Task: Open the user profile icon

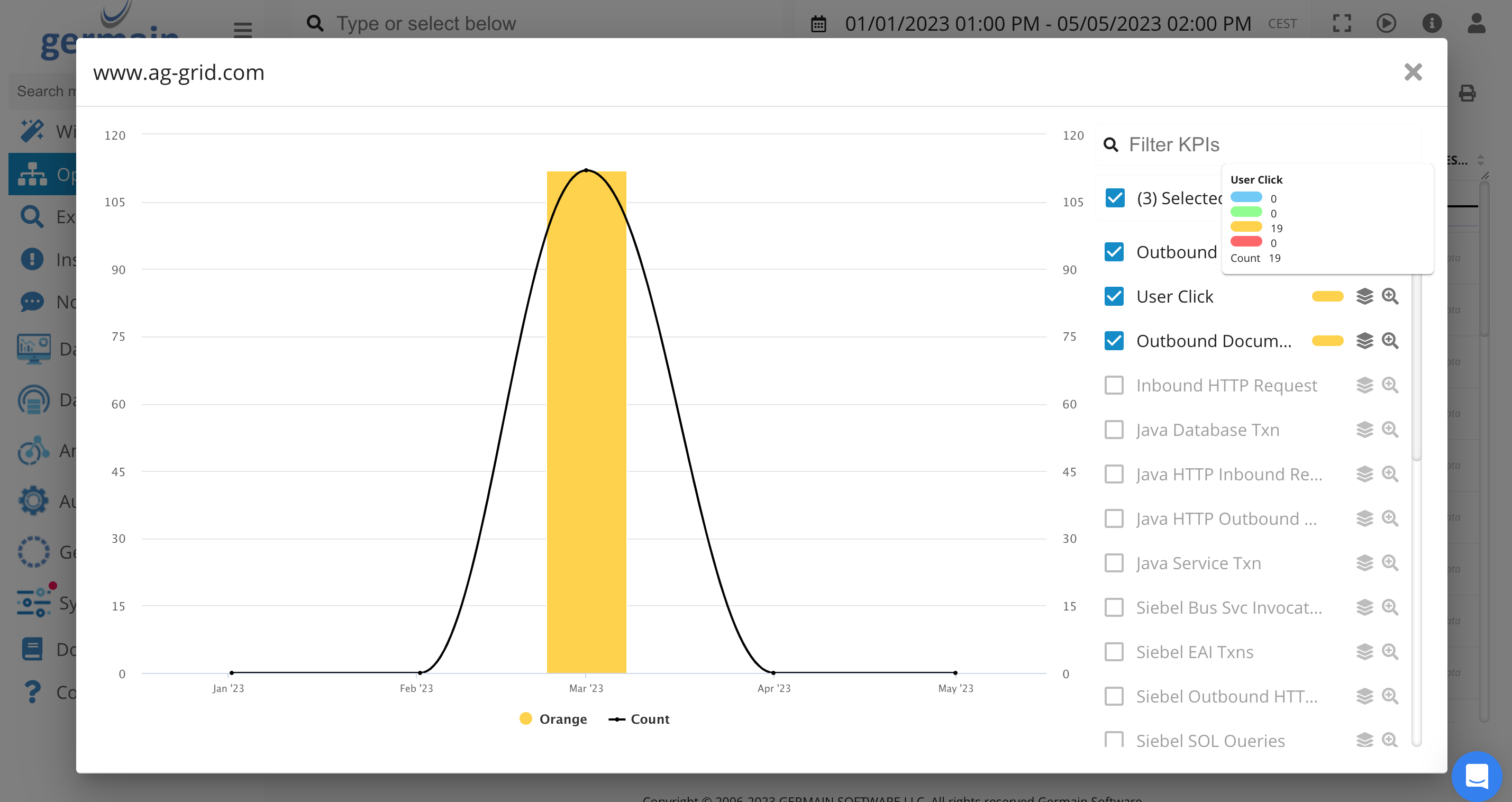Action: click(1476, 23)
